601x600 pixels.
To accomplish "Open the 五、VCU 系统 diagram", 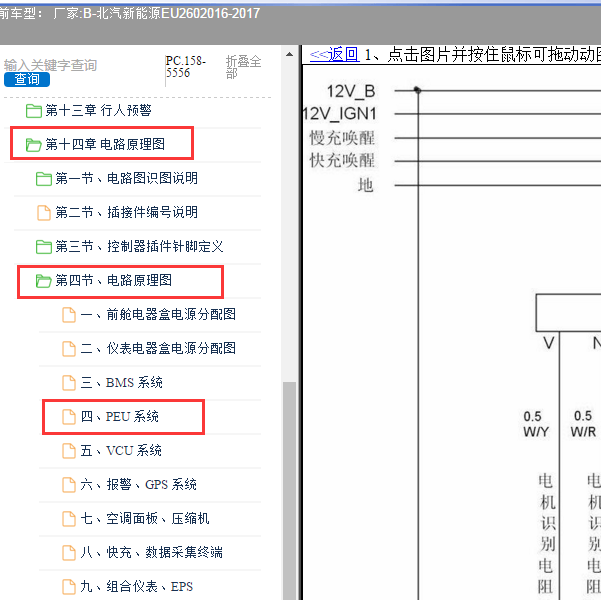I will [121, 450].
